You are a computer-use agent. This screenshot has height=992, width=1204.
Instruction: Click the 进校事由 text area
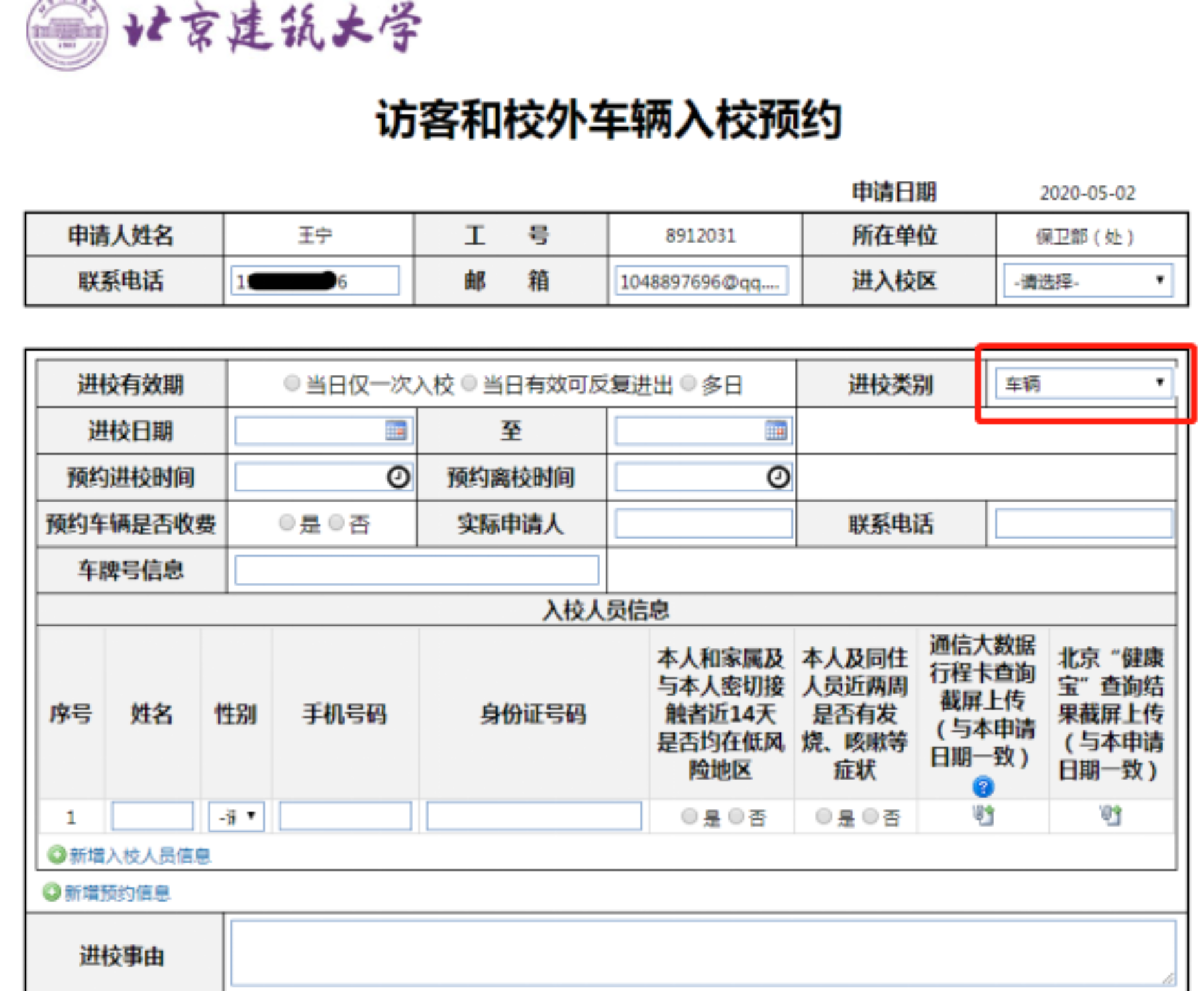(x=702, y=953)
